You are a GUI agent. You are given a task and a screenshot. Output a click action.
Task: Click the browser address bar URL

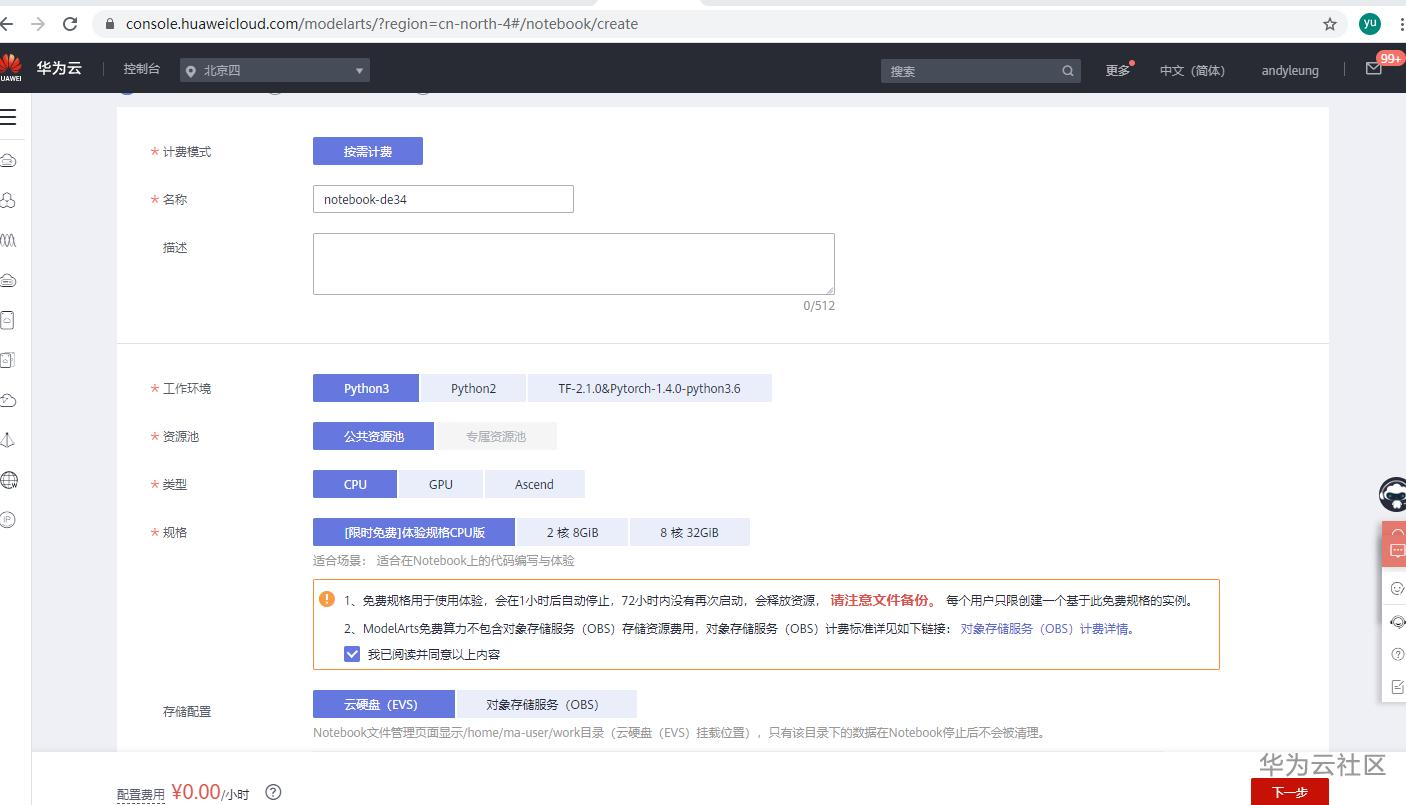click(382, 24)
